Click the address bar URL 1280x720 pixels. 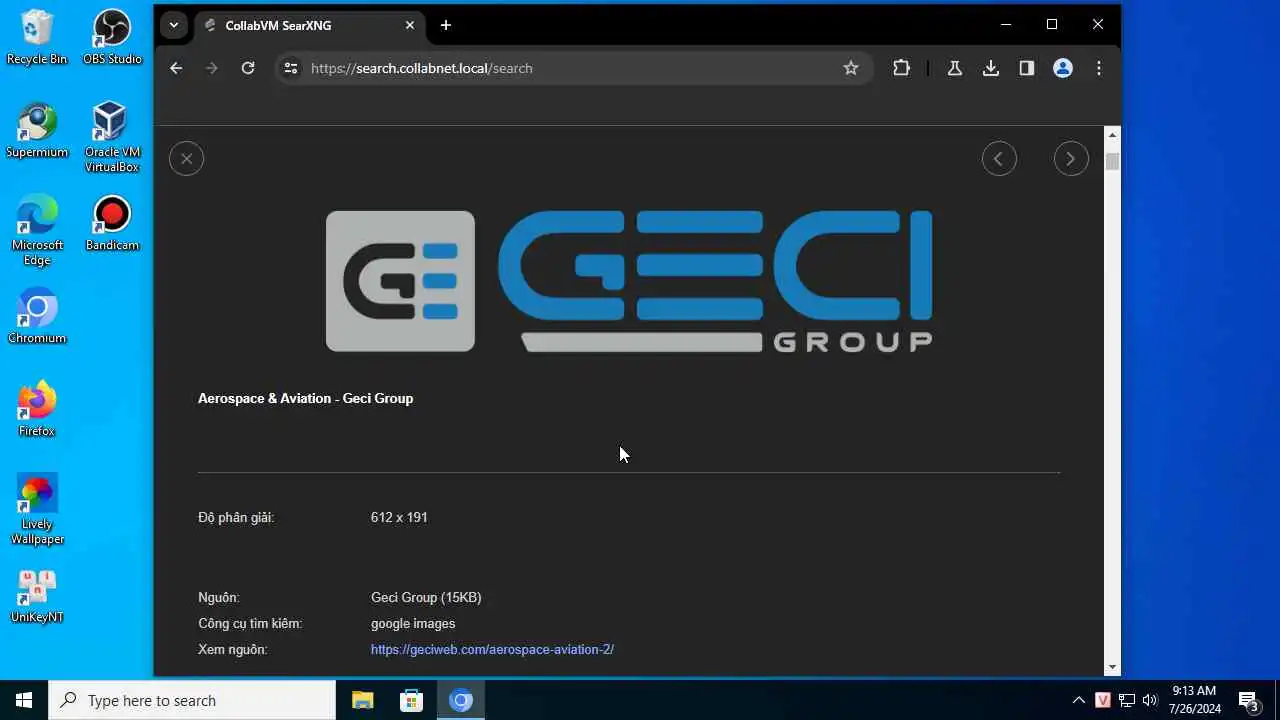(x=421, y=68)
